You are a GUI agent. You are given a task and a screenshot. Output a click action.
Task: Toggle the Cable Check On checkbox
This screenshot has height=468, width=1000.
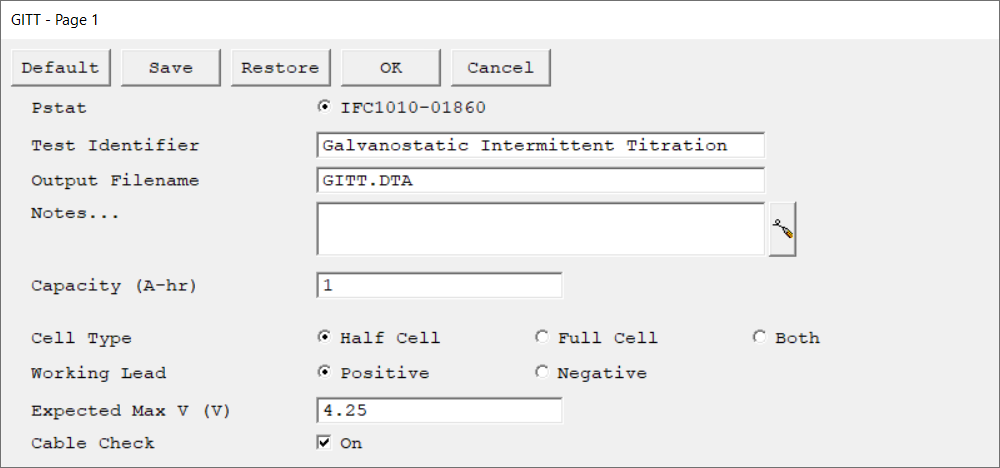324,443
